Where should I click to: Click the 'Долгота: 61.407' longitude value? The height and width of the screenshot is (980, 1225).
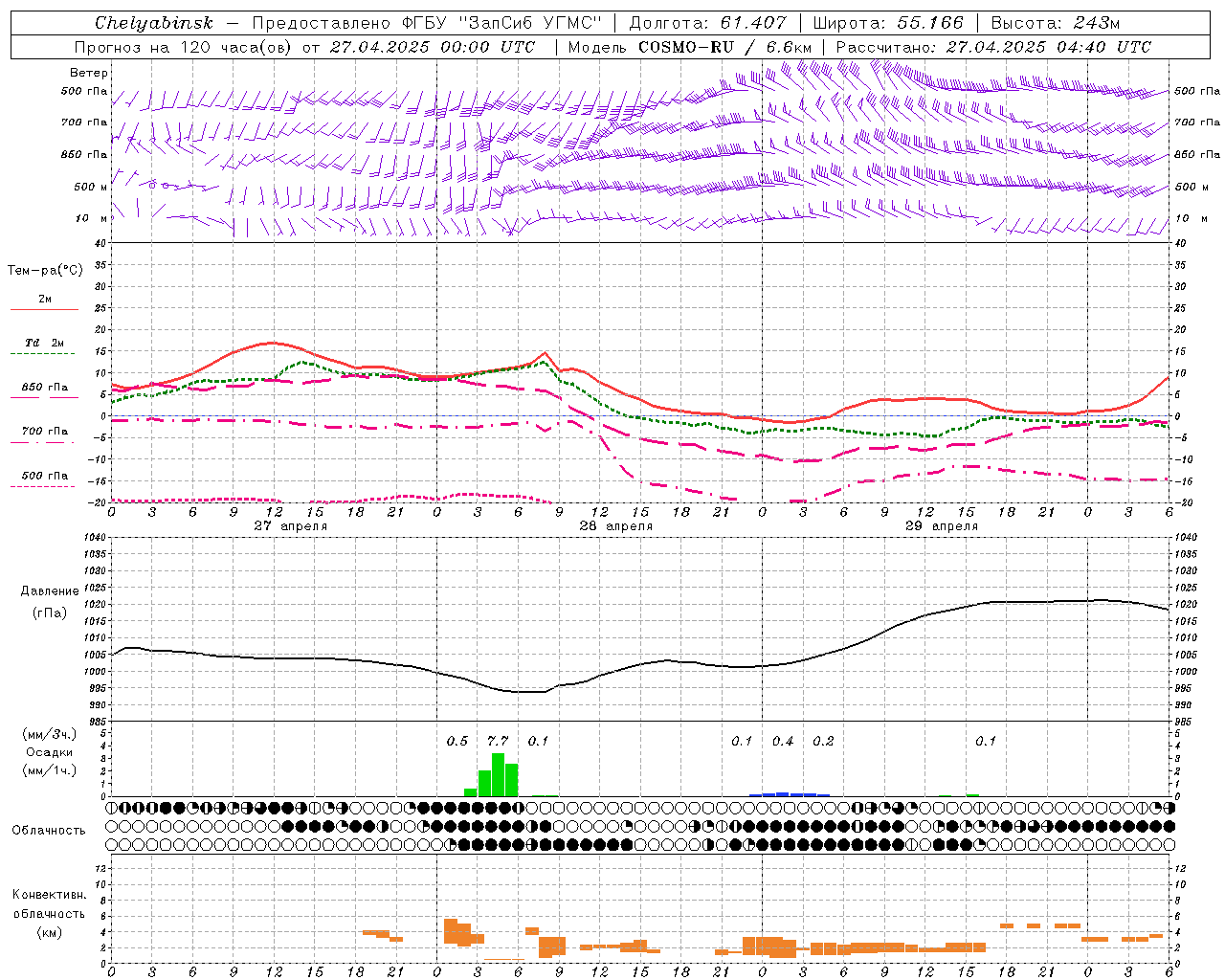click(x=707, y=23)
